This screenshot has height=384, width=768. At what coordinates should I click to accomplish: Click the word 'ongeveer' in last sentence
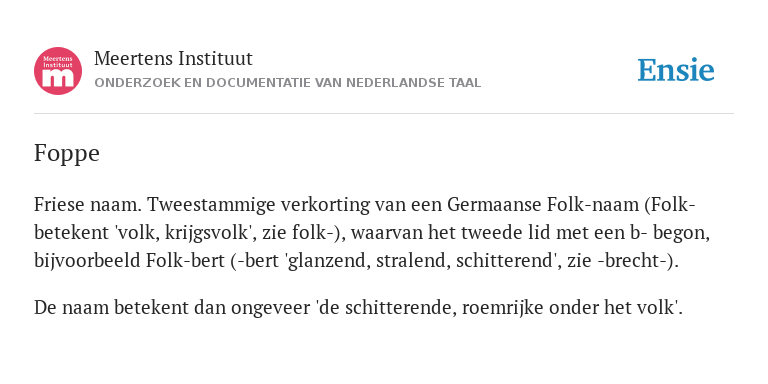click(270, 308)
